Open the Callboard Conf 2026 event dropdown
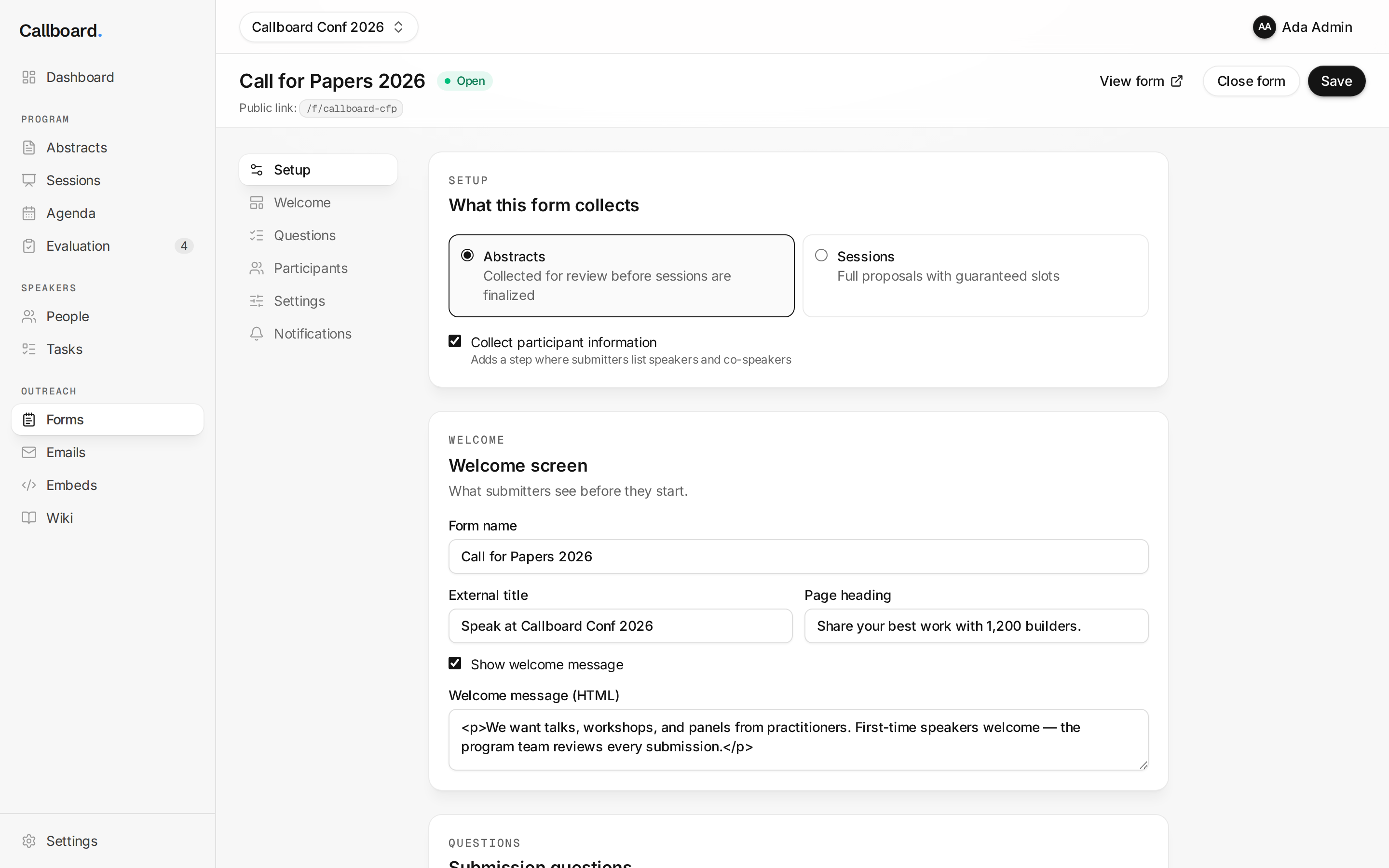The image size is (1389, 868). (x=328, y=27)
